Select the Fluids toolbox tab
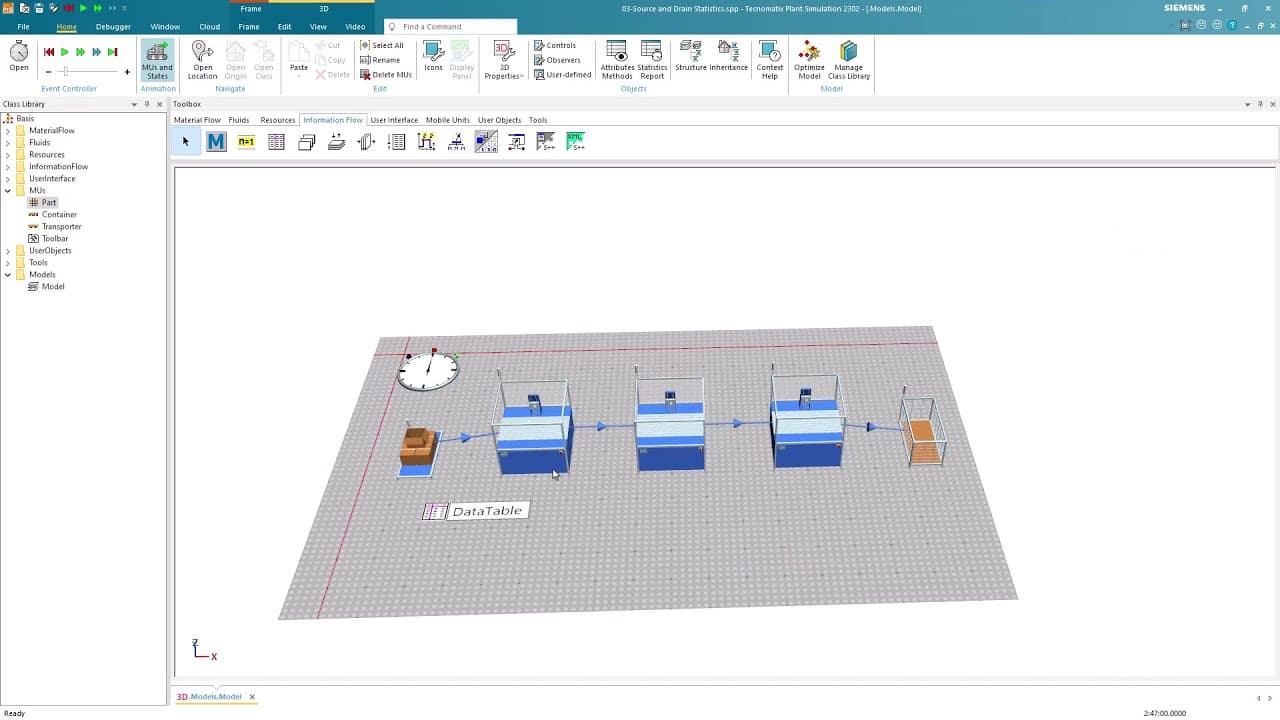The width and height of the screenshot is (1280, 720). (x=238, y=120)
